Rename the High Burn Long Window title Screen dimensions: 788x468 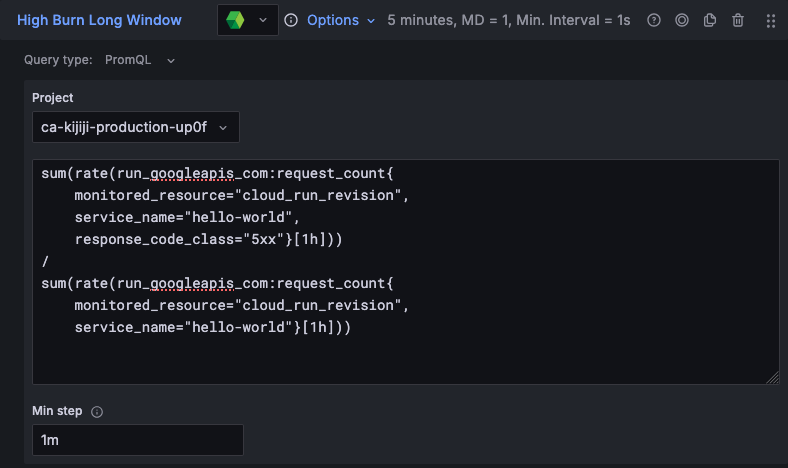tap(99, 20)
